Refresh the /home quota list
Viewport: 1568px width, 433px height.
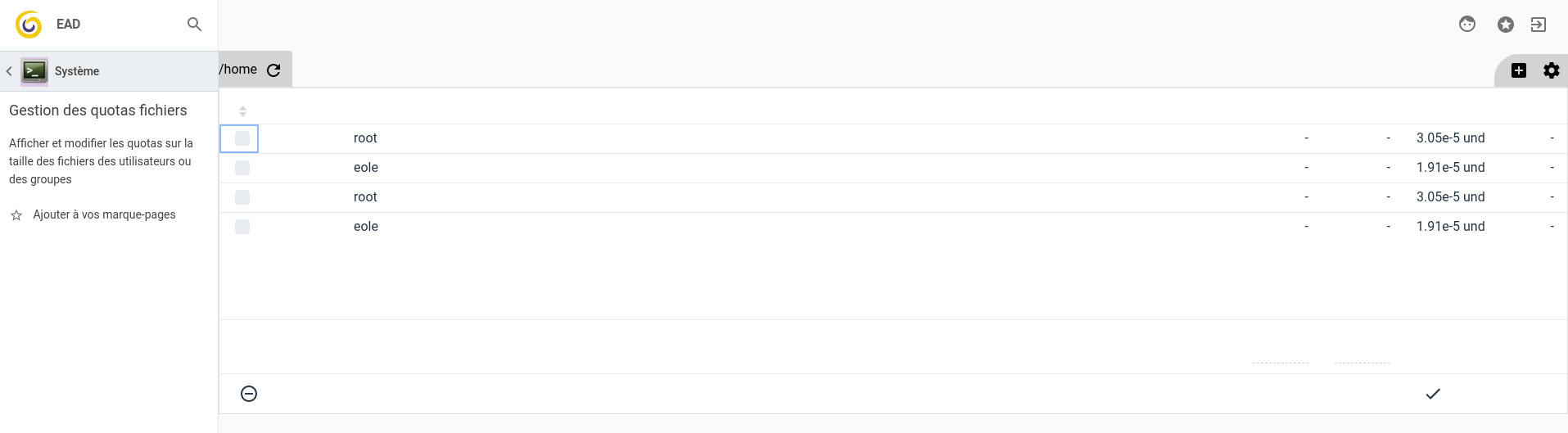coord(274,70)
